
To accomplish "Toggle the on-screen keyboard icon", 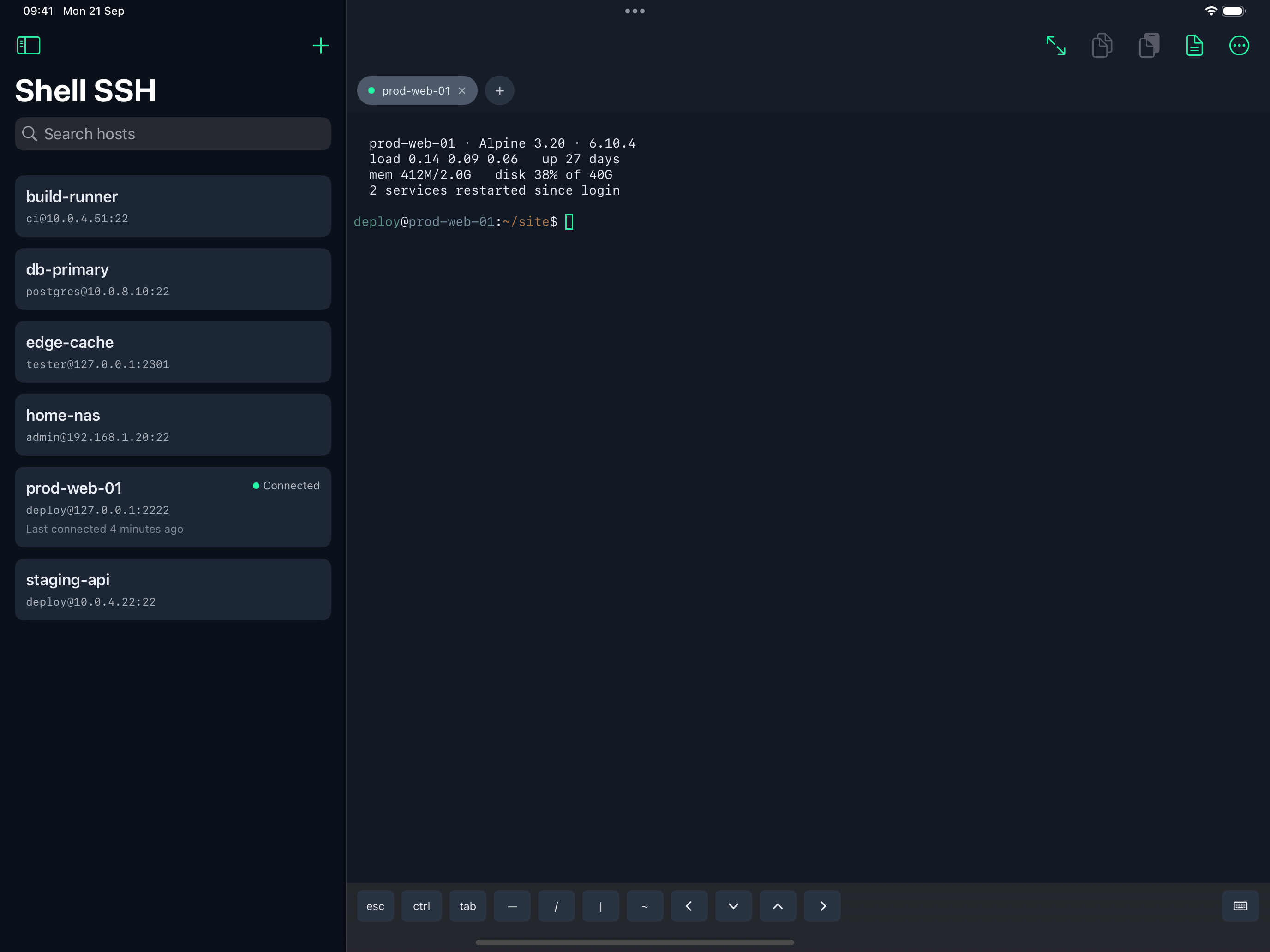I will pyautogui.click(x=1240, y=906).
